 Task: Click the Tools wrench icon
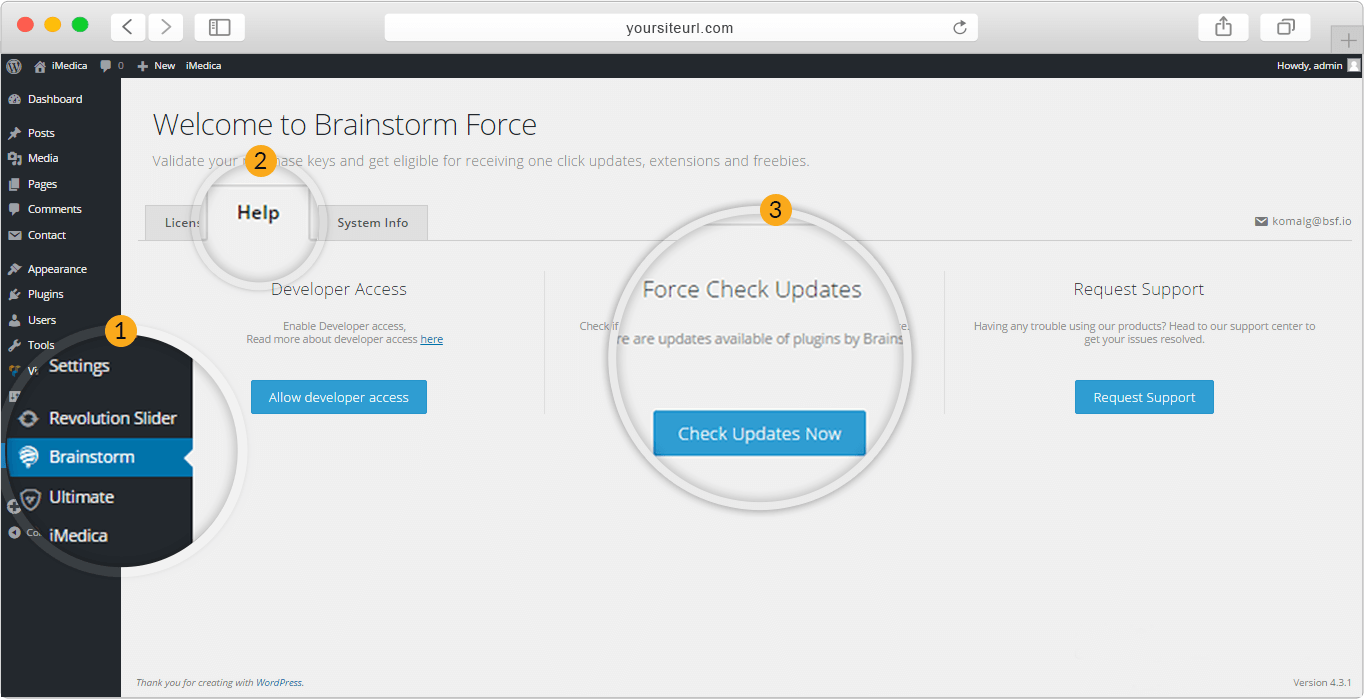click(x=14, y=345)
